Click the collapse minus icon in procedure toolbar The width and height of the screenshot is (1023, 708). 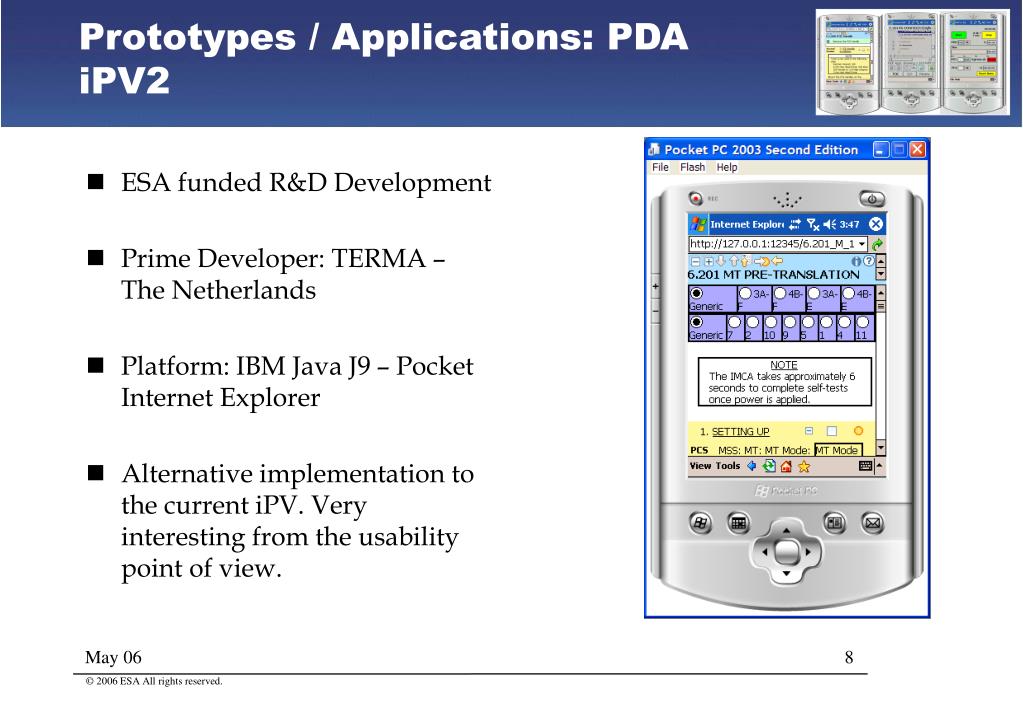[x=695, y=261]
